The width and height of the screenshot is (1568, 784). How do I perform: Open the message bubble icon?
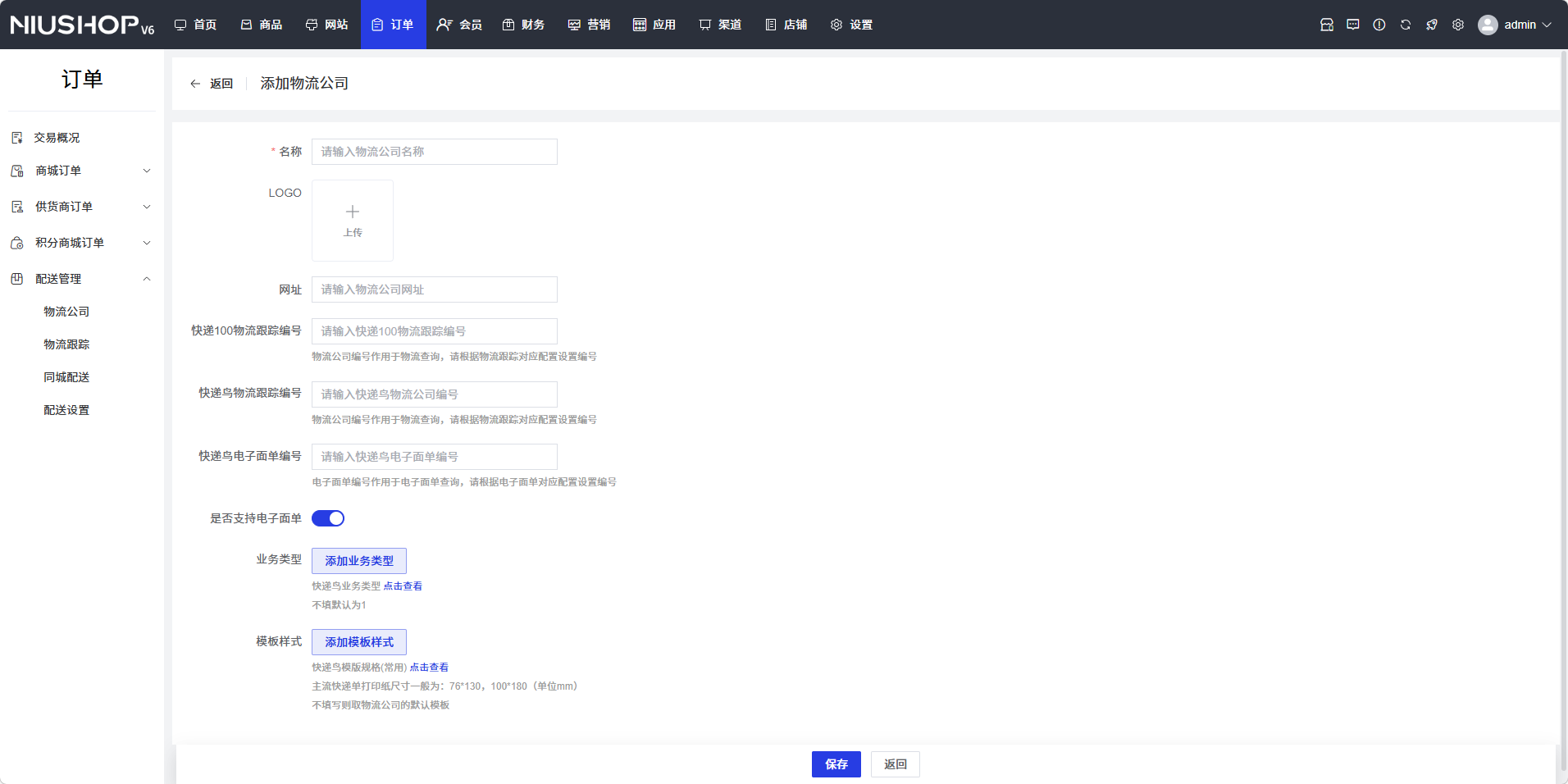(x=1352, y=25)
